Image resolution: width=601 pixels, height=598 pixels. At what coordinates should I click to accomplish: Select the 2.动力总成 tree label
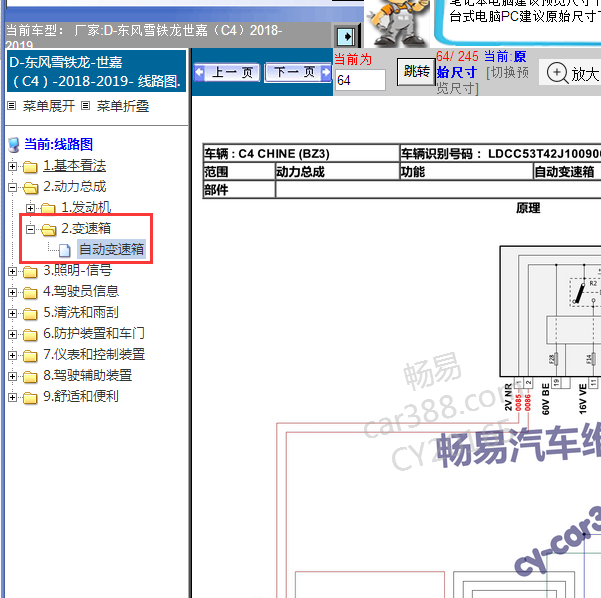click(x=74, y=187)
